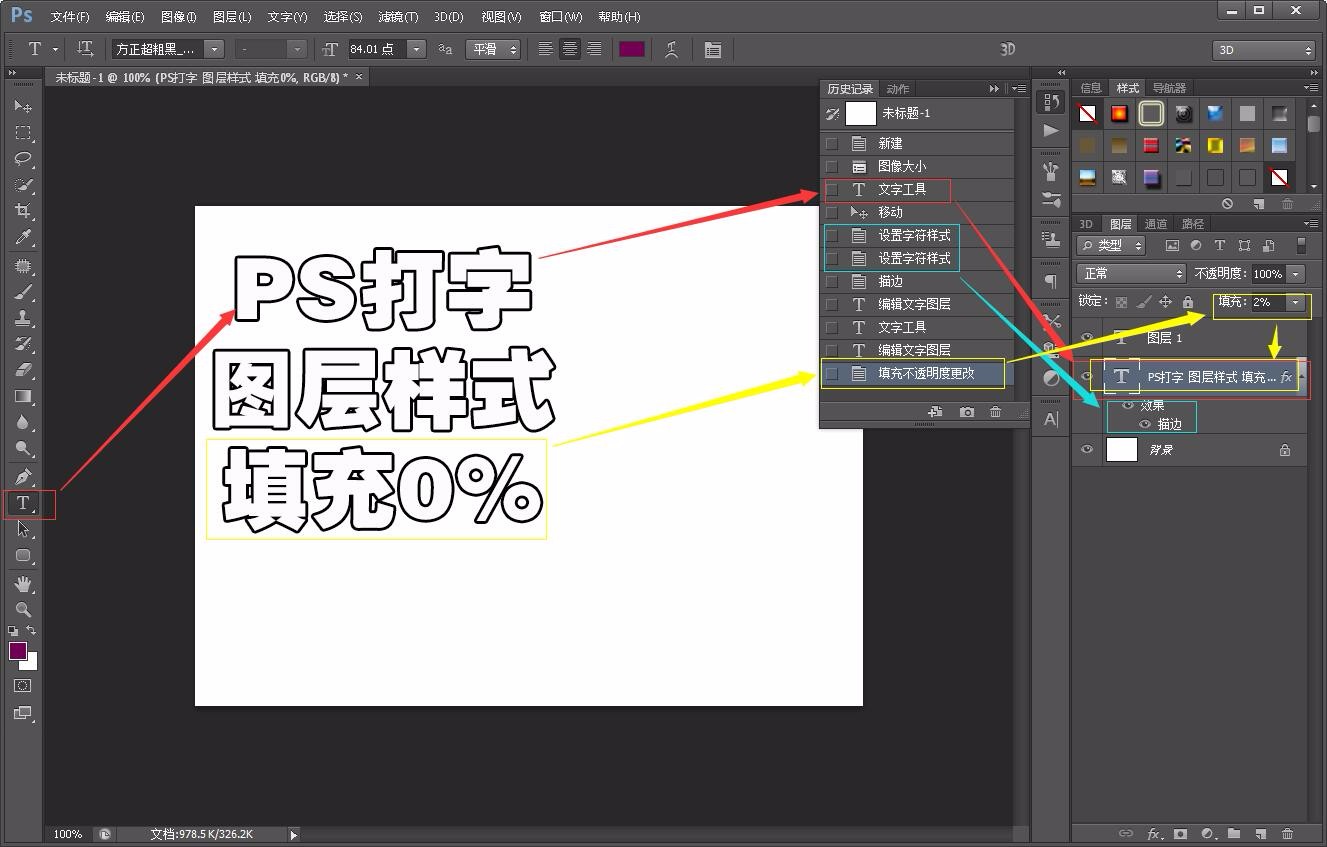This screenshot has height=847, width=1327.
Task: Toggle text orientation in options bar
Action: tap(85, 49)
